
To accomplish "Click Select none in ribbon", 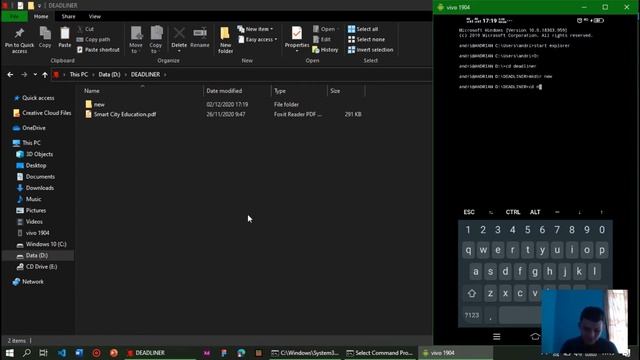I will (x=366, y=40).
